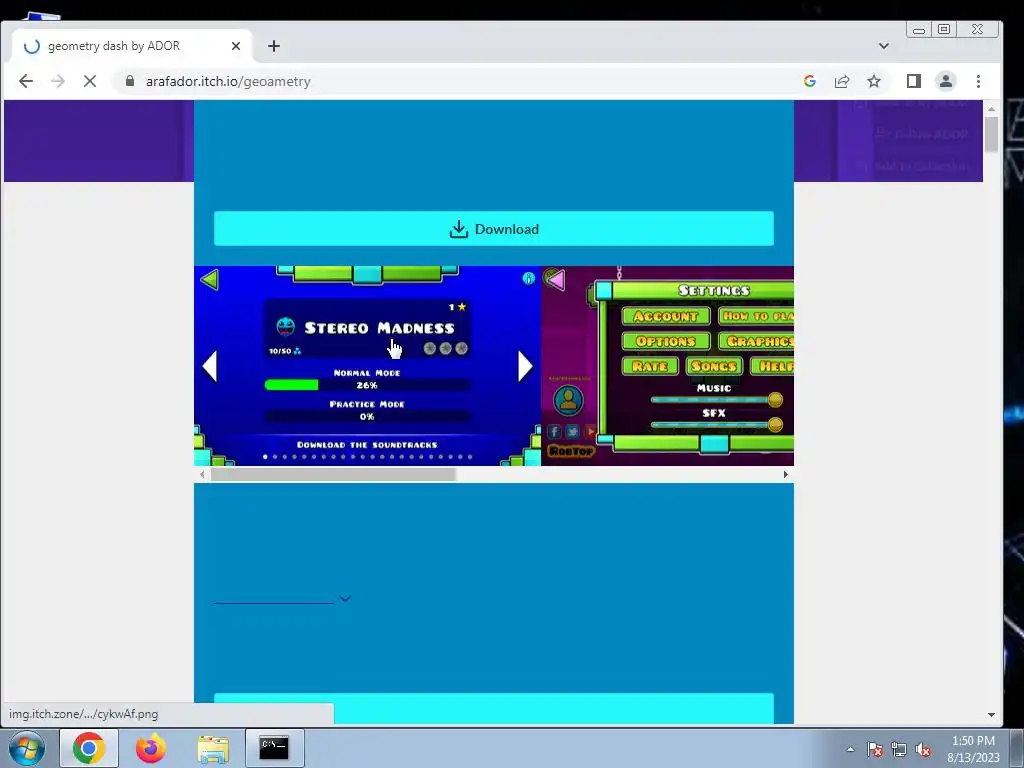
Task: Click the share page icon
Action: 842,81
